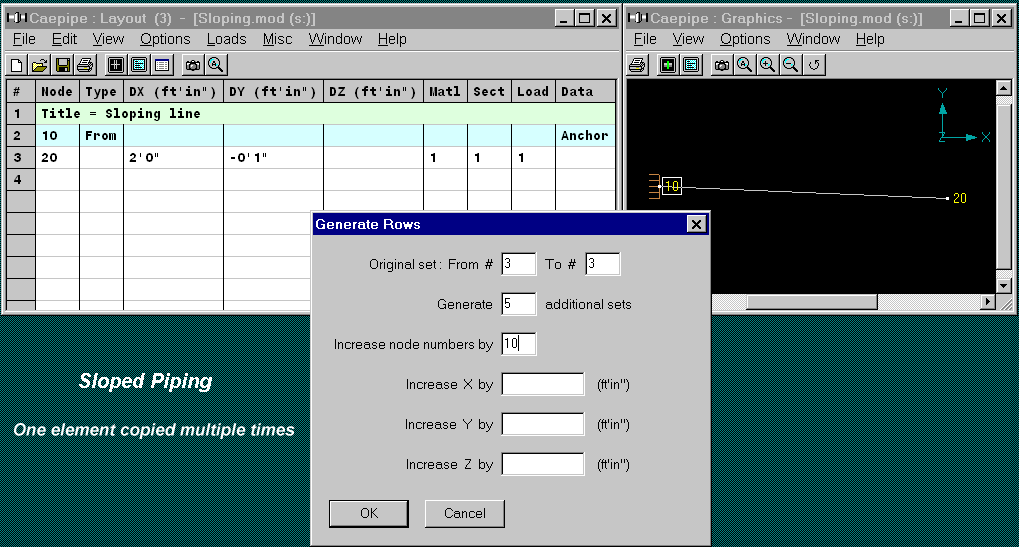Image resolution: width=1019 pixels, height=547 pixels.
Task: Minimize the Layout window
Action: click(x=563, y=18)
